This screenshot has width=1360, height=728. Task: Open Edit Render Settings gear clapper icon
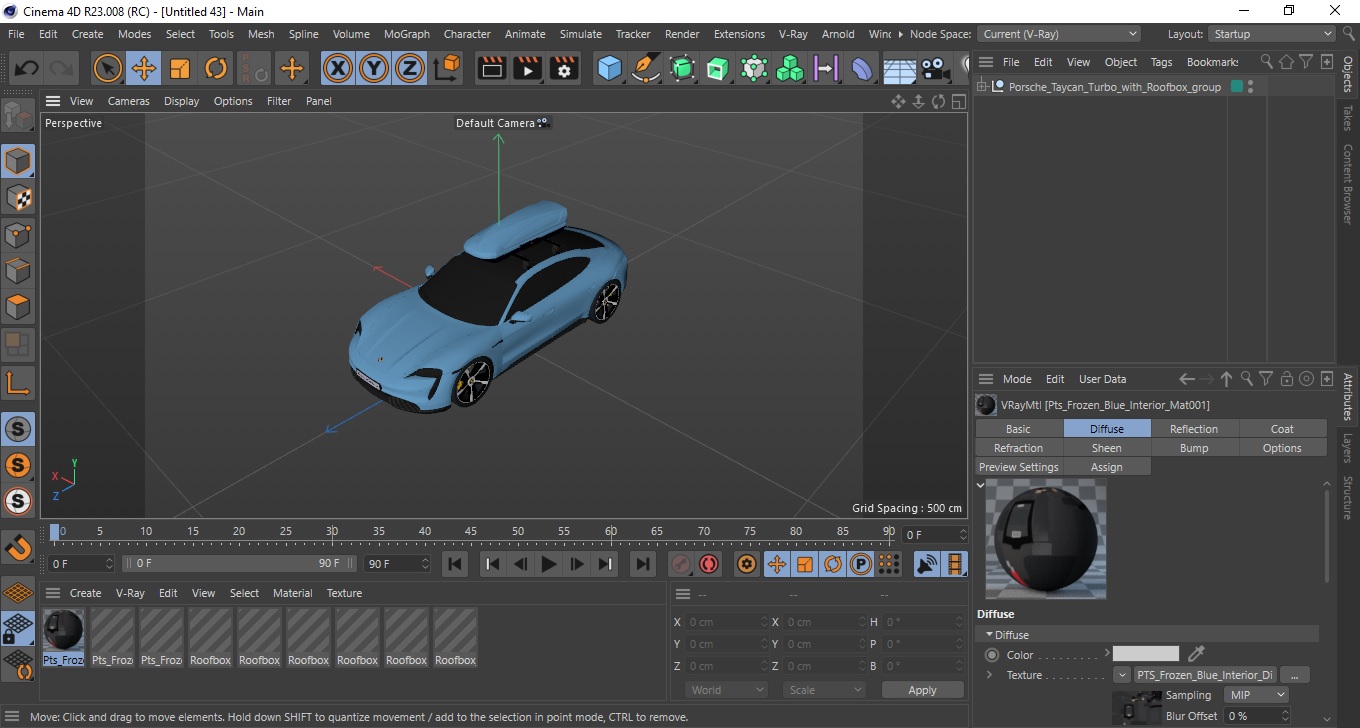pos(565,69)
